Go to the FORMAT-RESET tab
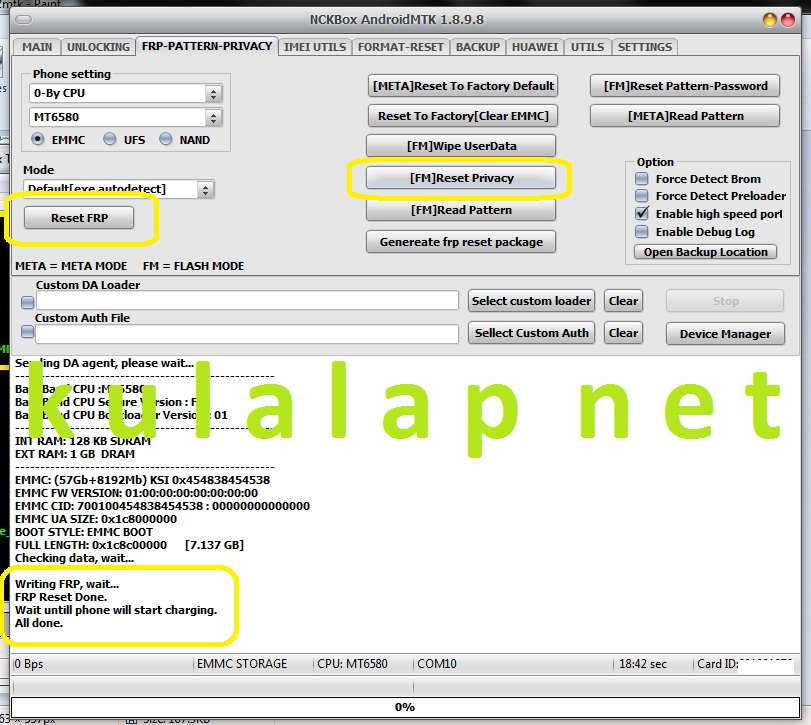Image resolution: width=811 pixels, height=725 pixels. (x=401, y=47)
